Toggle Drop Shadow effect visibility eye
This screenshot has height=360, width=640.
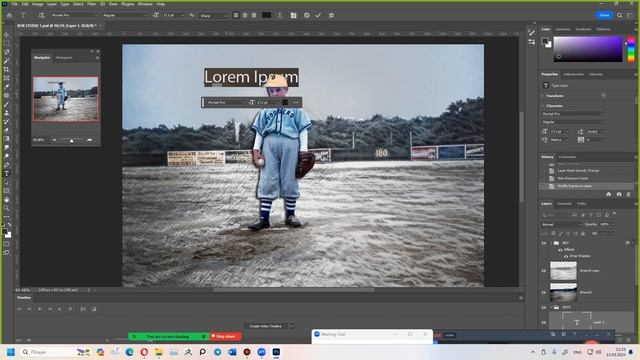coord(566,256)
